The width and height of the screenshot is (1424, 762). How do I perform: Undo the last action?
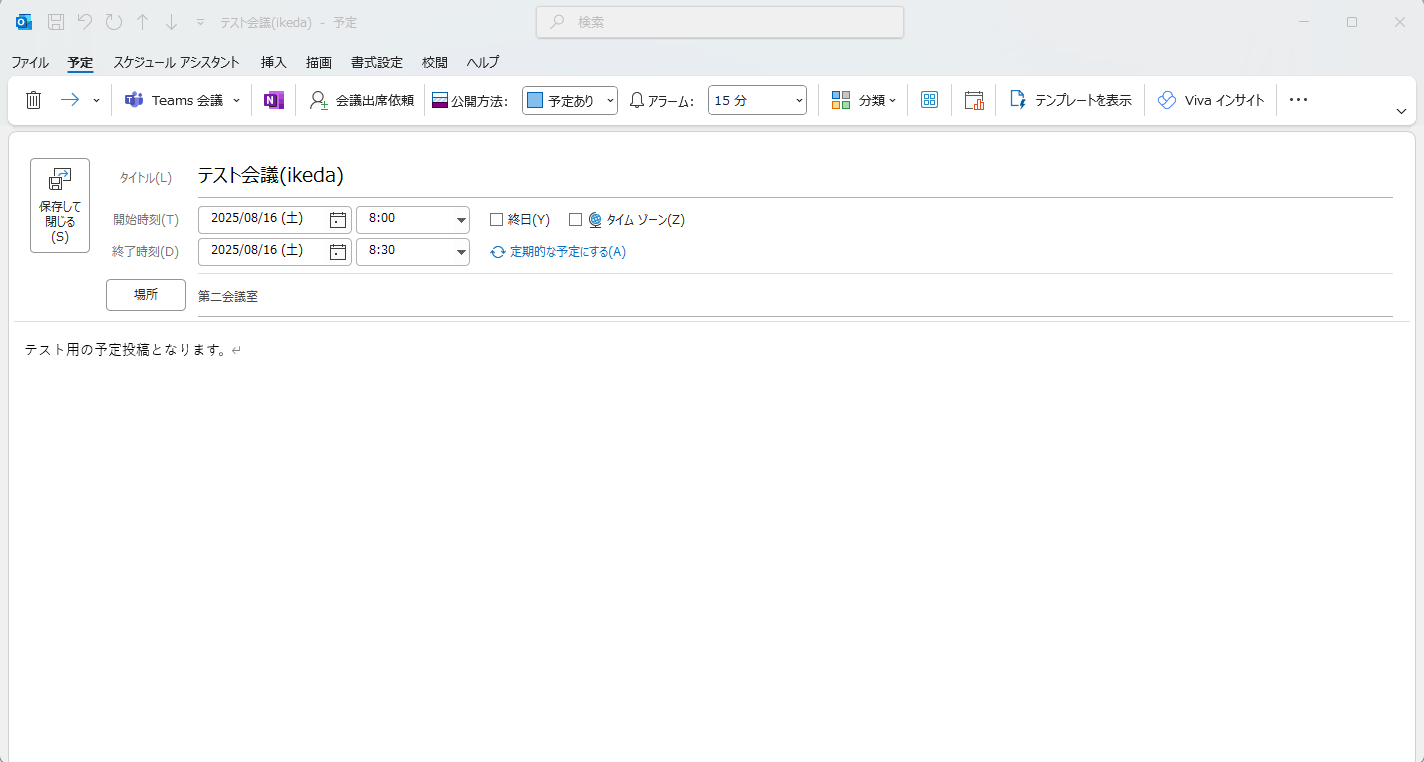85,22
